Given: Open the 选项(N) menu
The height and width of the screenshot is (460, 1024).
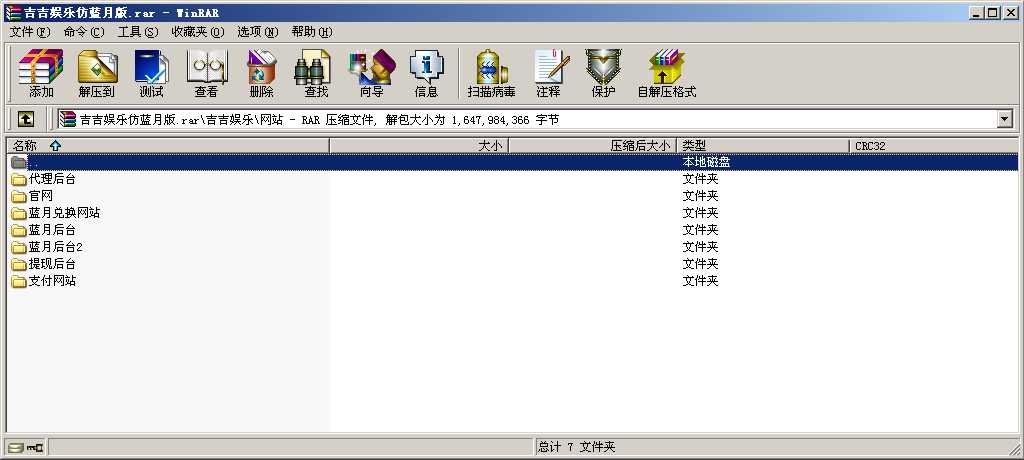Looking at the screenshot, I should pyautogui.click(x=257, y=32).
